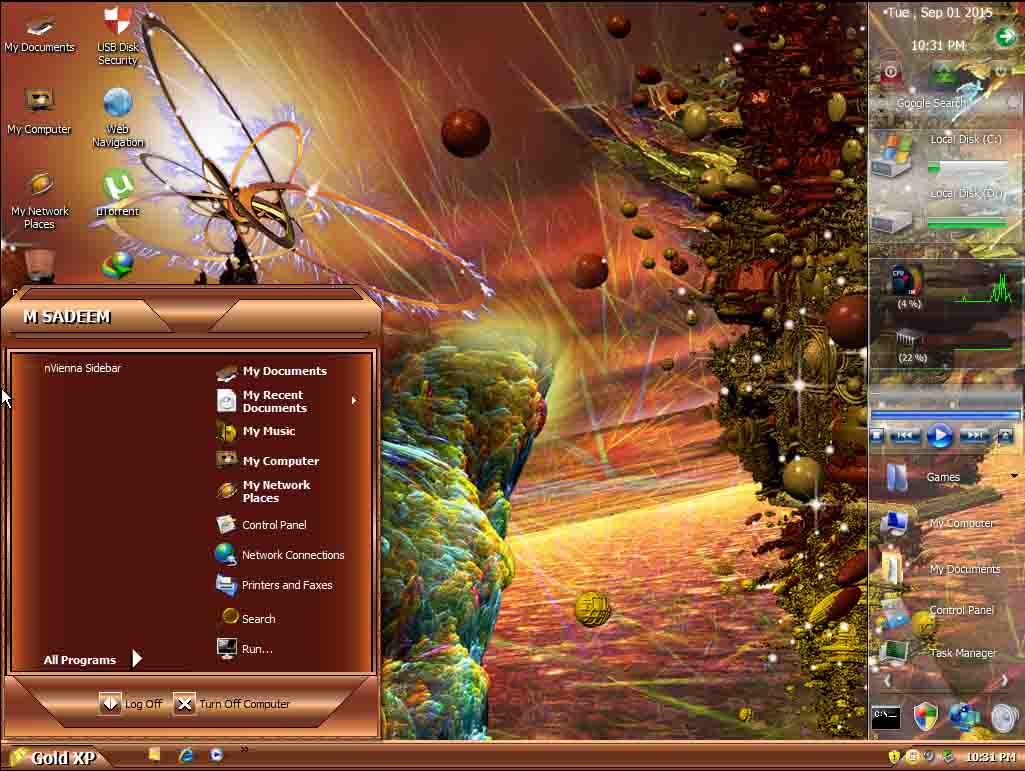Open My Recent Documents in Start menu
The width and height of the screenshot is (1025, 771).
275,401
